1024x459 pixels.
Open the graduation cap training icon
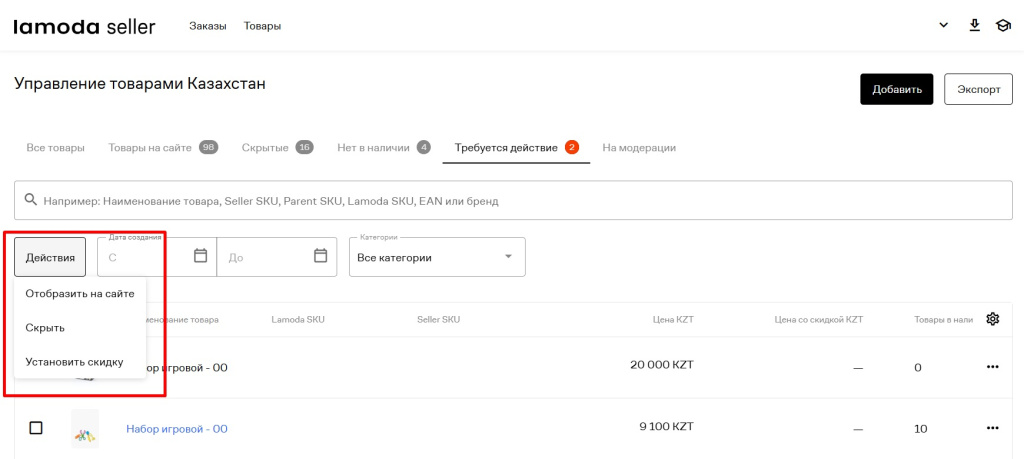tap(1003, 26)
